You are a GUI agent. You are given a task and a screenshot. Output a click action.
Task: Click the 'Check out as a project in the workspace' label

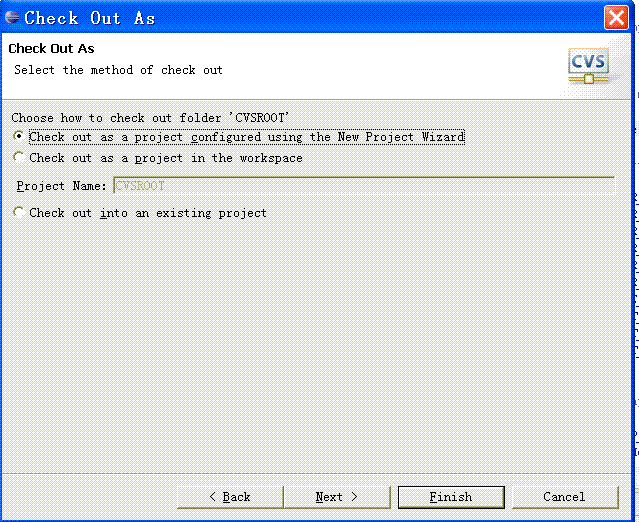(166, 158)
